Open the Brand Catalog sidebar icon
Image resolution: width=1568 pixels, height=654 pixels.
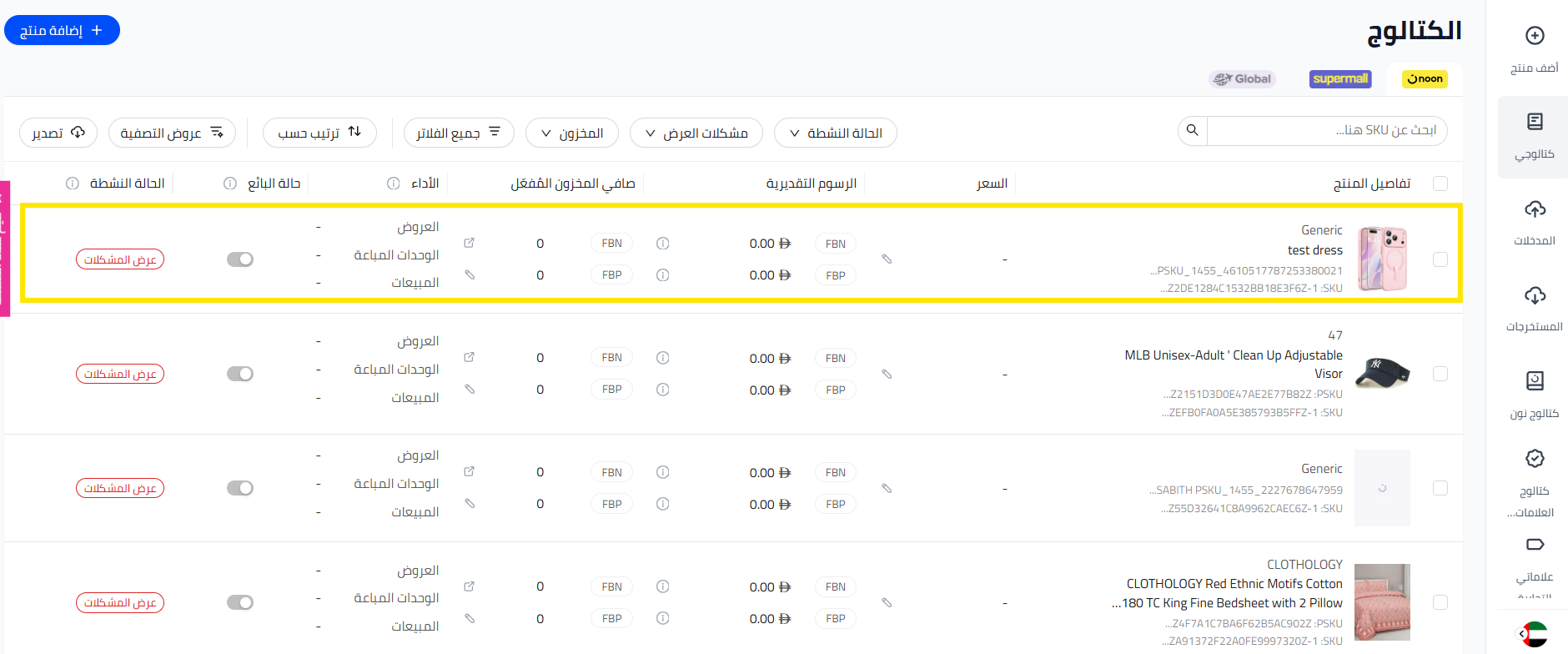pyautogui.click(x=1534, y=459)
